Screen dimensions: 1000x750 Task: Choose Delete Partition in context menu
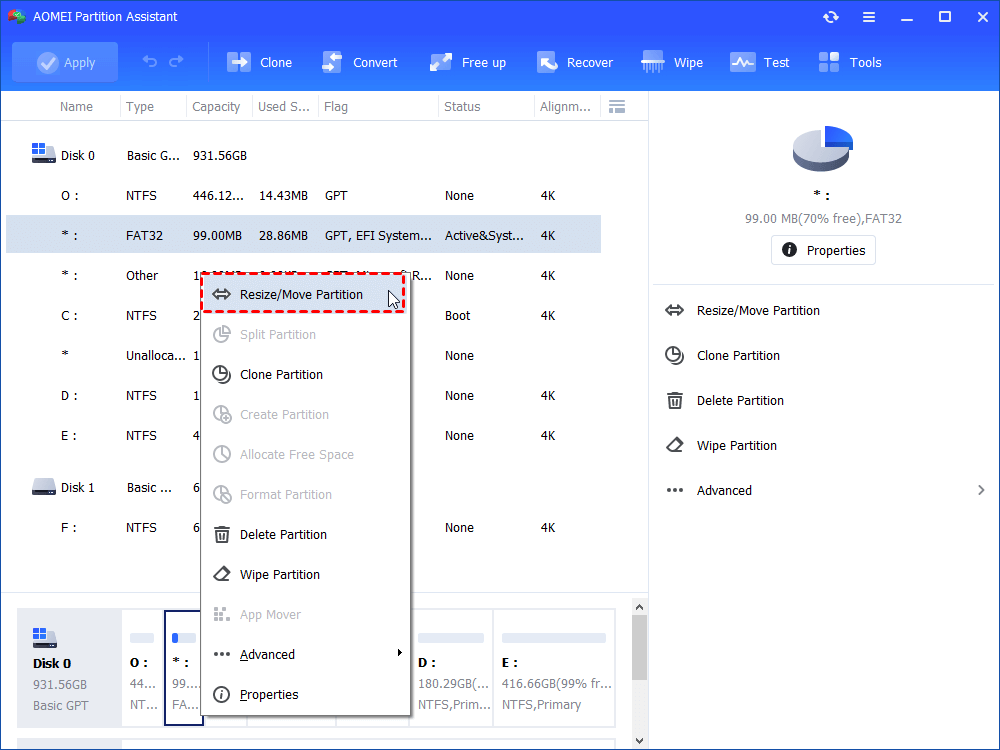point(305,534)
